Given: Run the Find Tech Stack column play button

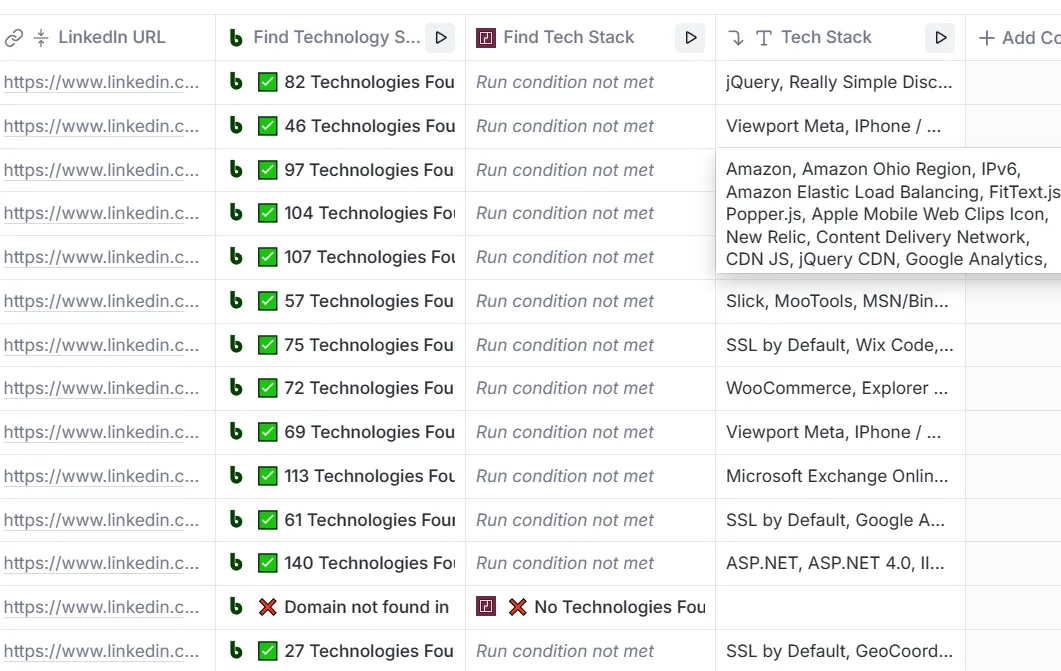Looking at the screenshot, I should click(690, 37).
